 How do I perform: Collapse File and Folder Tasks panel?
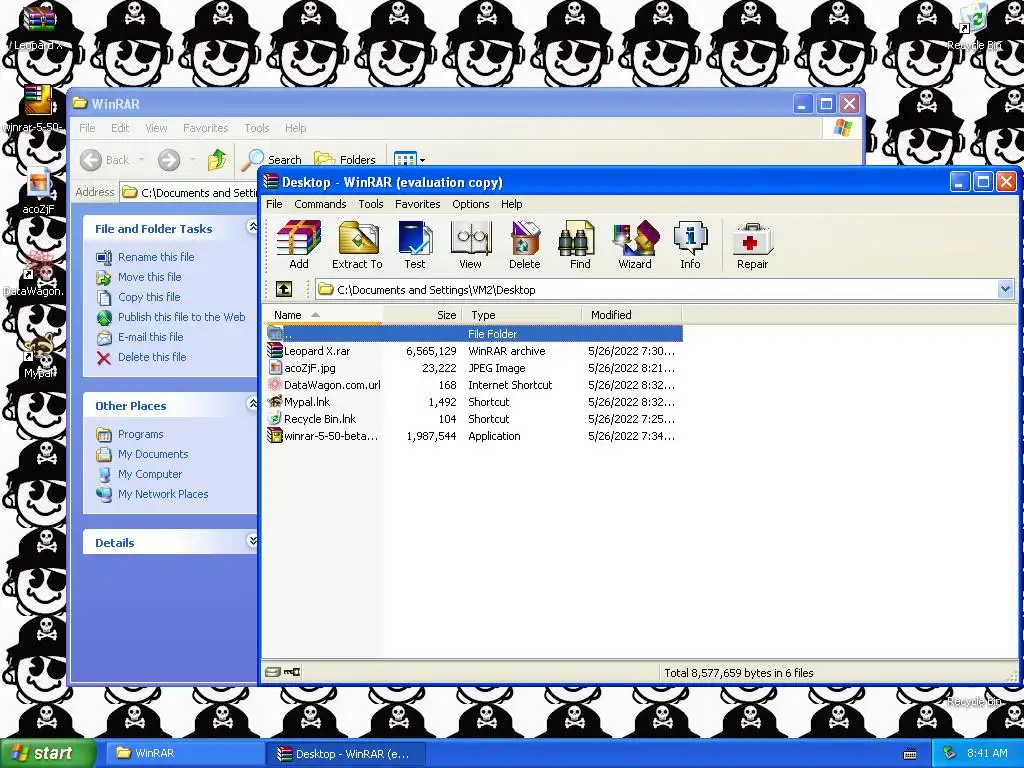252,227
